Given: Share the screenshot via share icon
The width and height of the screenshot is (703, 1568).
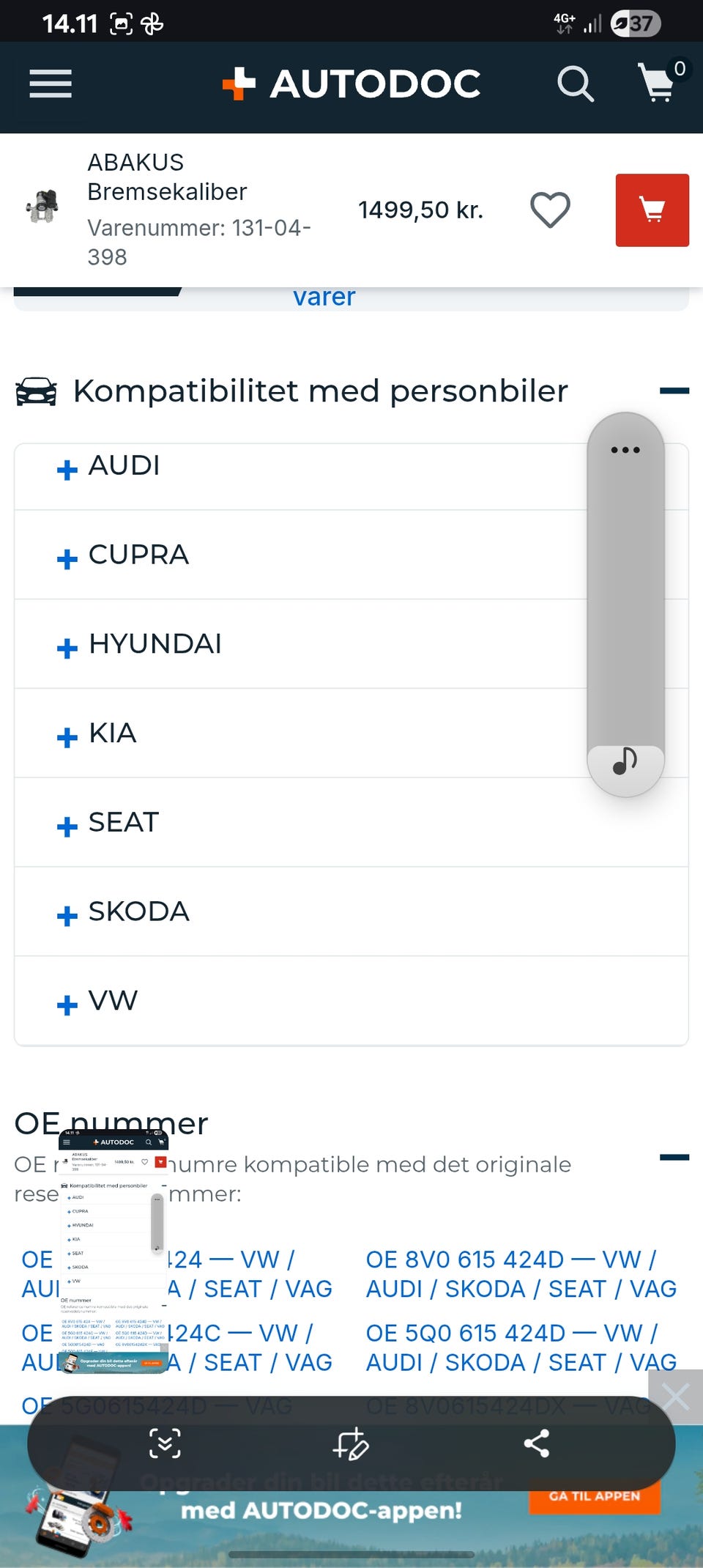Looking at the screenshot, I should coord(537,1443).
